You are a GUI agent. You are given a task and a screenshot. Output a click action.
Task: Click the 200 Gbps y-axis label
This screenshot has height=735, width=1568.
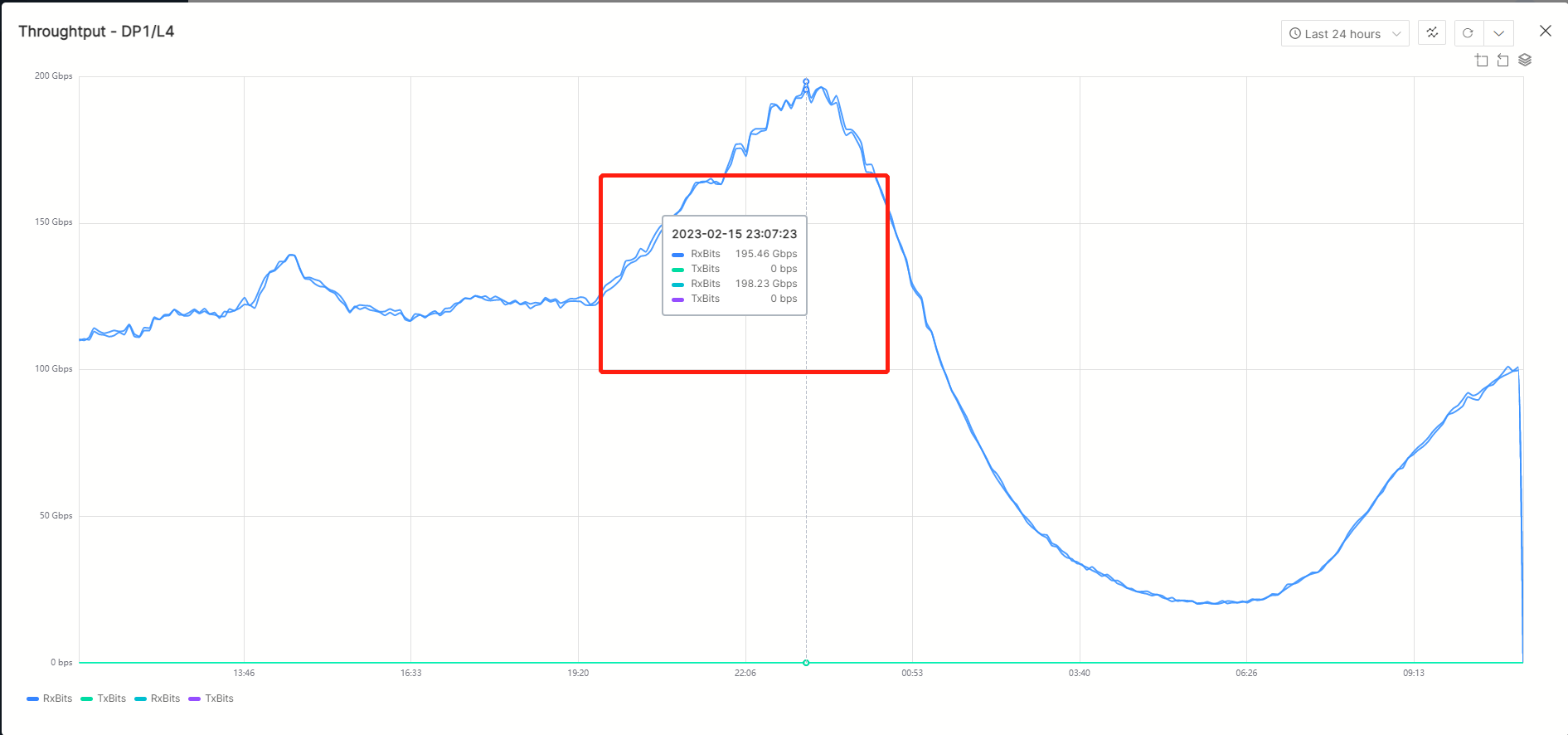pos(53,76)
